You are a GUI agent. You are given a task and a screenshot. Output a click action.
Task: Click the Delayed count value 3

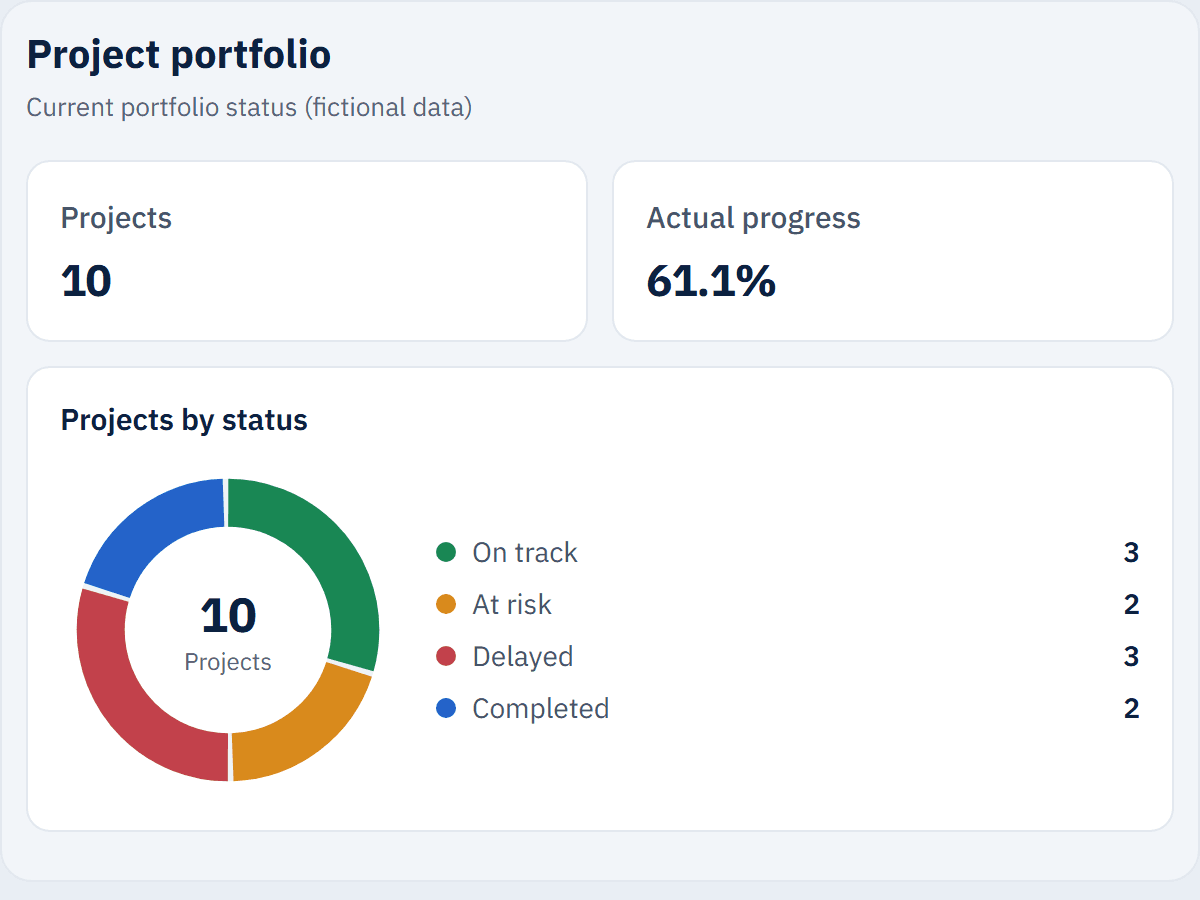tap(1131, 656)
